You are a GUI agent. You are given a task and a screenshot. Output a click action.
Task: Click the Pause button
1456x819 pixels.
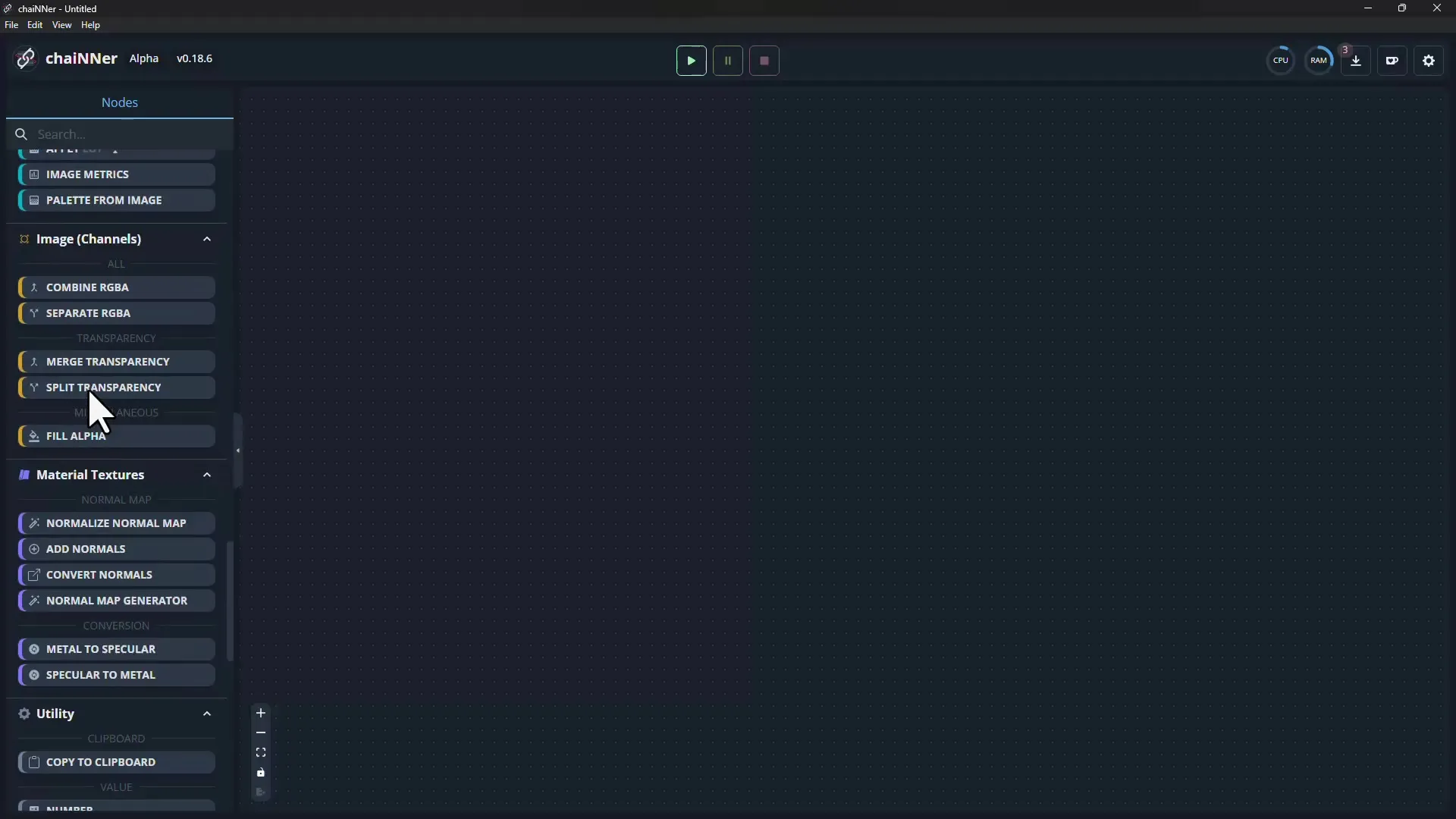point(727,61)
